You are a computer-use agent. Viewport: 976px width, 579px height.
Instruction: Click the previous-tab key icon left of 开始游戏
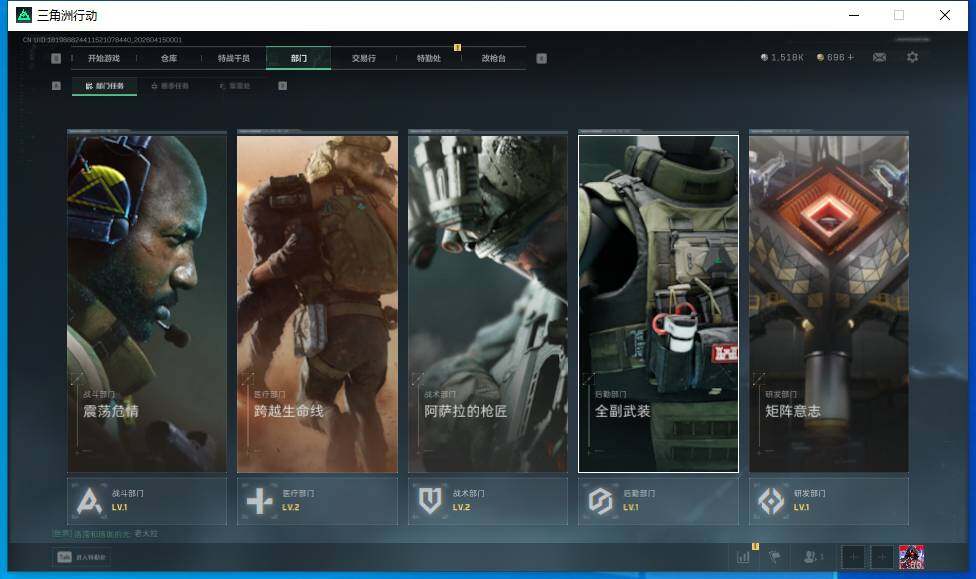click(56, 58)
